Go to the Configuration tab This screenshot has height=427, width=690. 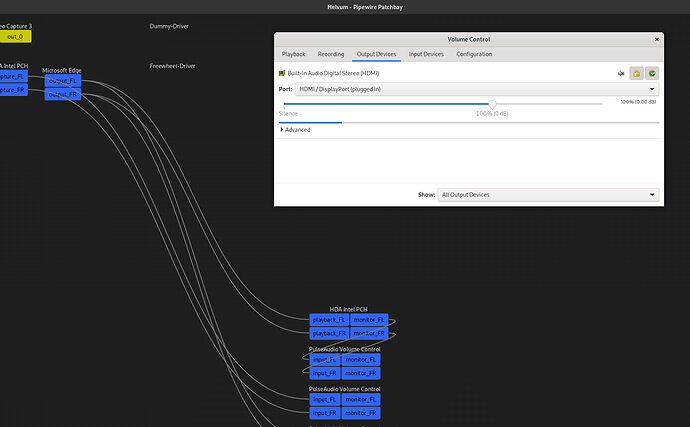tap(474, 54)
